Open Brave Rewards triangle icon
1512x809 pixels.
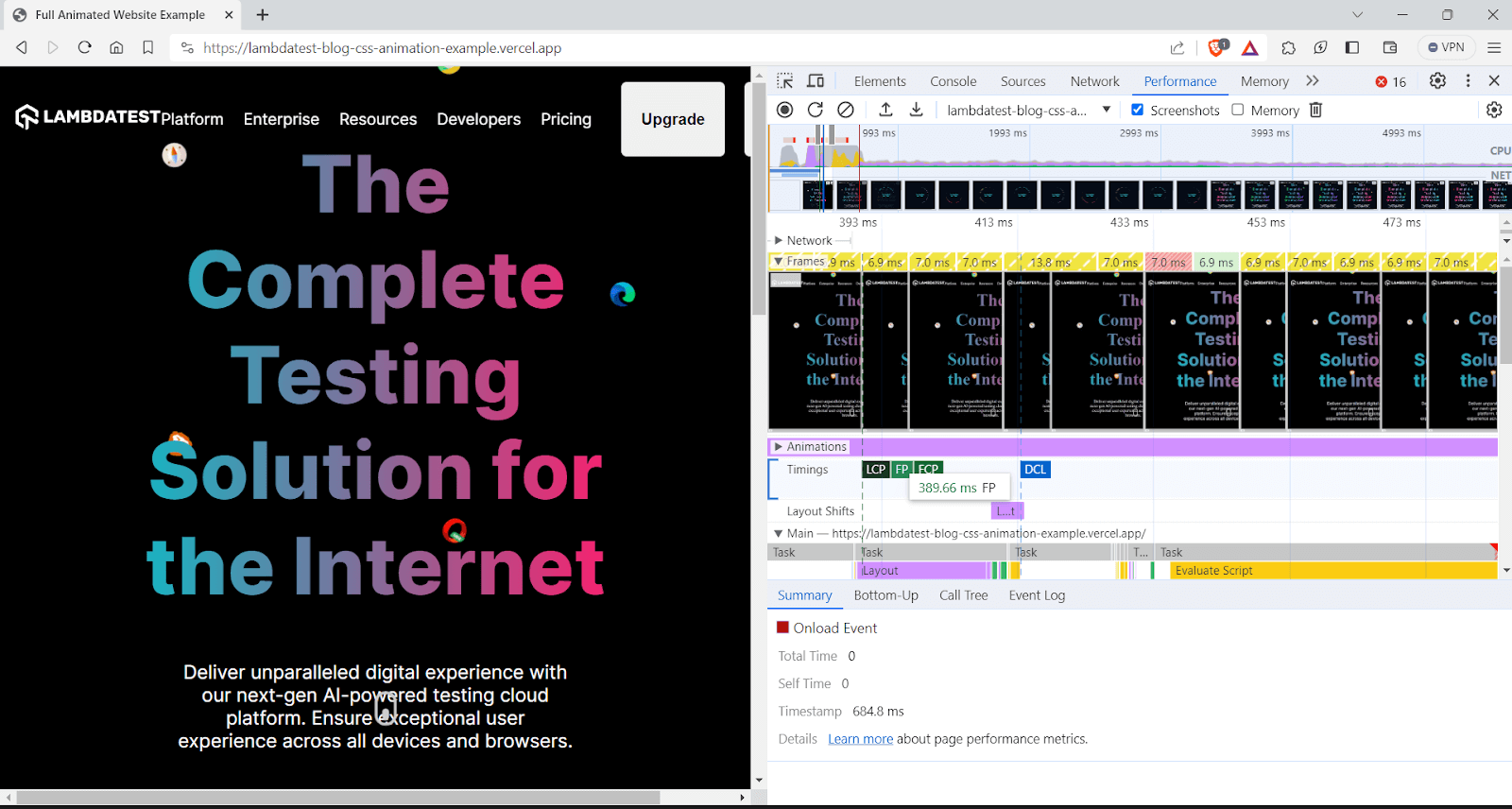click(x=1250, y=47)
